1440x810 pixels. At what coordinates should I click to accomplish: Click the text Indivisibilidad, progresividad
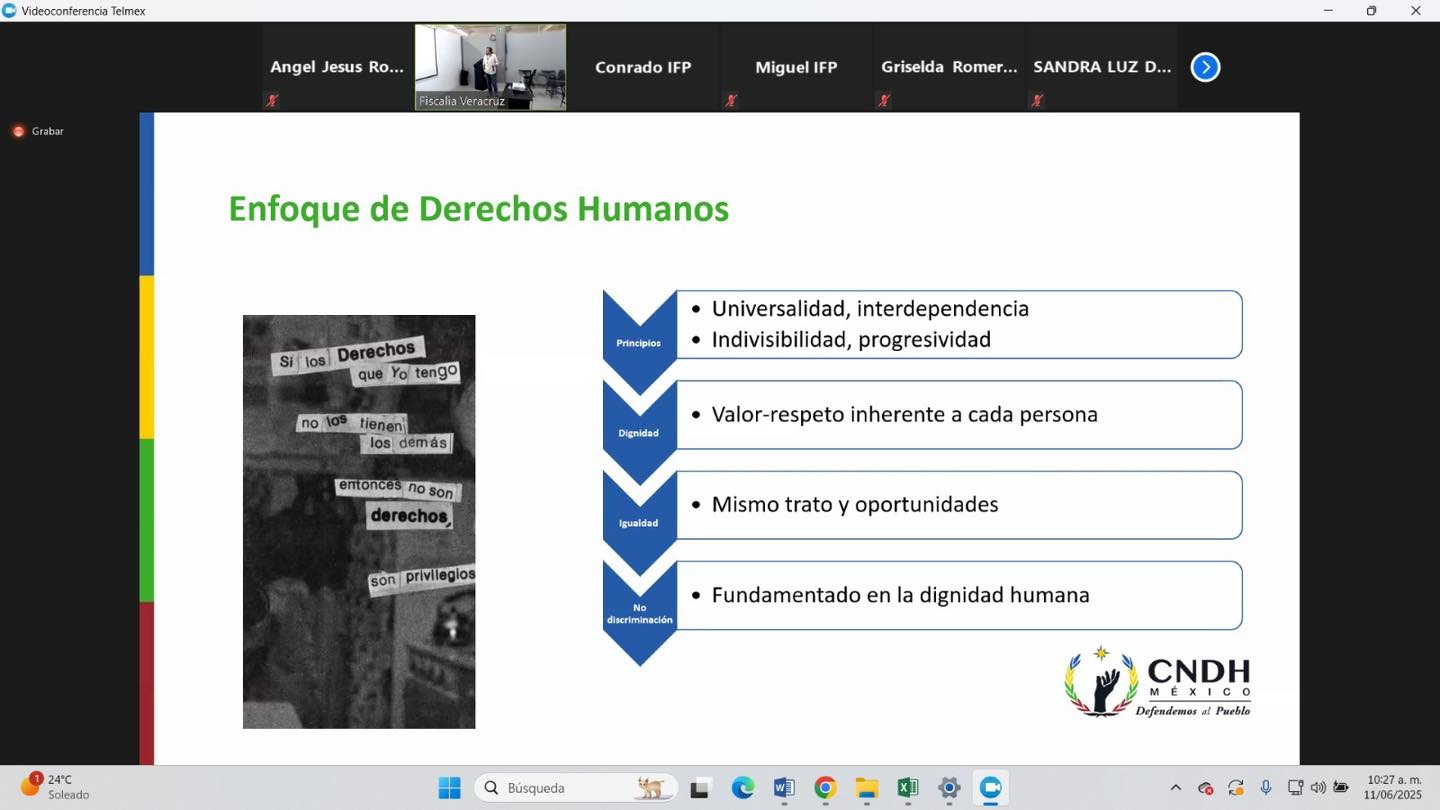point(851,339)
